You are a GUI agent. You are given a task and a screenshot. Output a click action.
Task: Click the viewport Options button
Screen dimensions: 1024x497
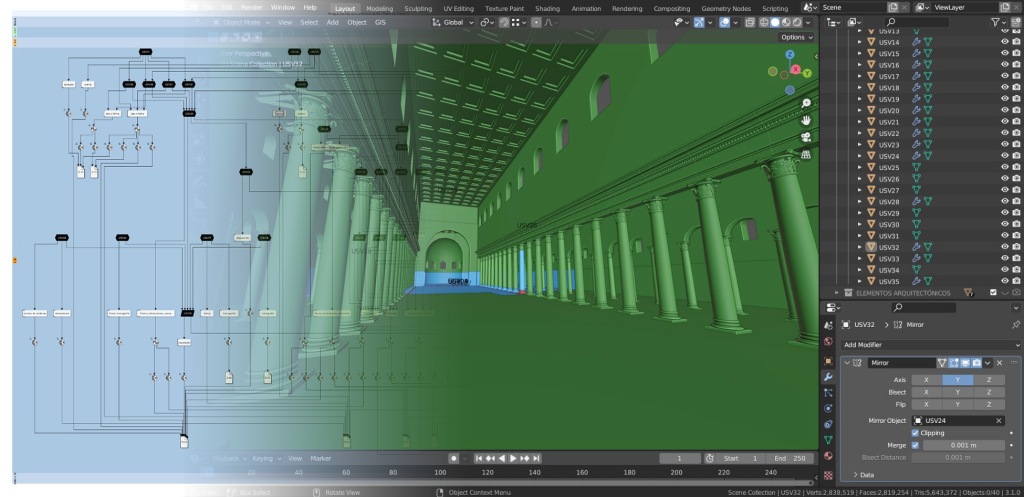coord(795,37)
